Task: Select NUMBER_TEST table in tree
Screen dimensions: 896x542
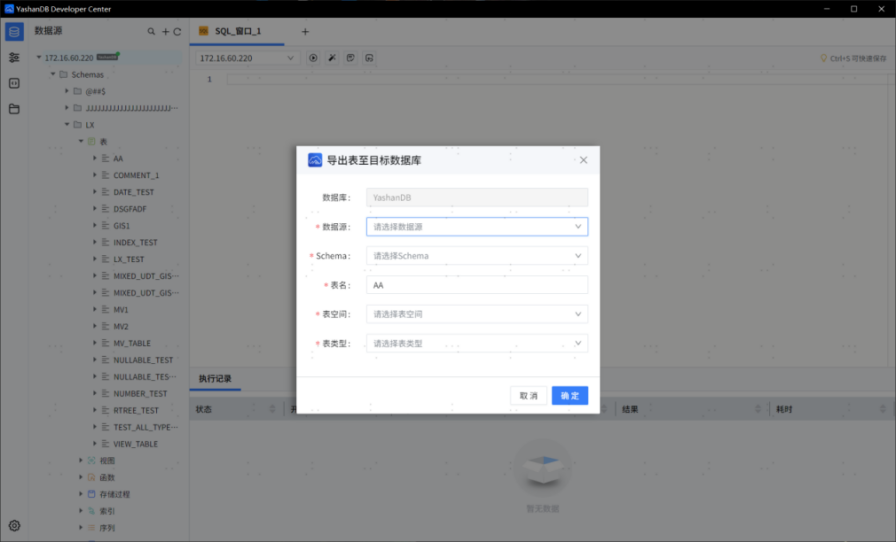Action: [140, 393]
